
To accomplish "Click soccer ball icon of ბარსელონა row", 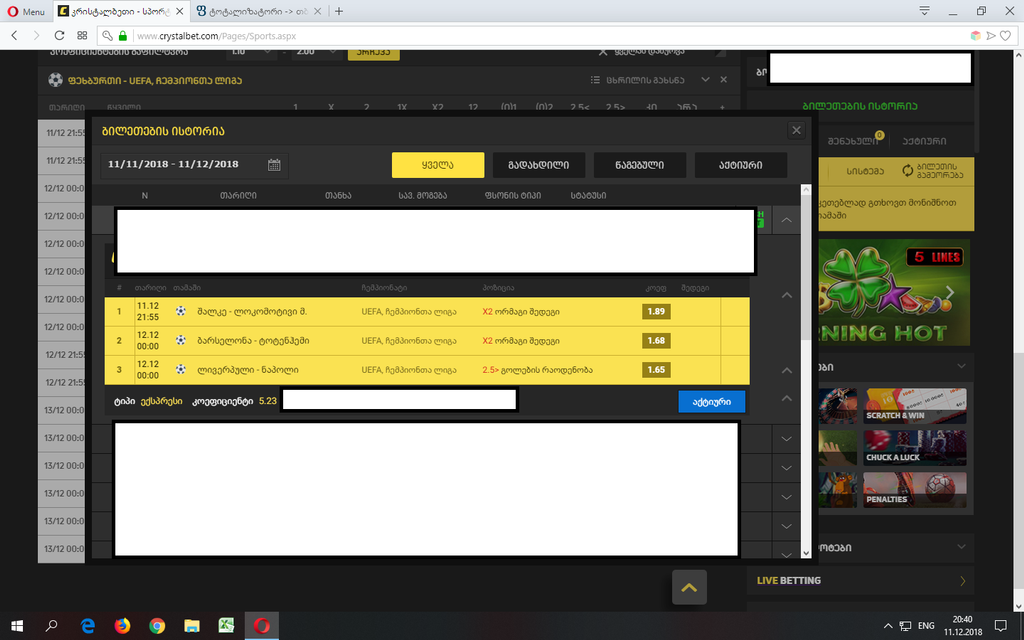I will click(x=181, y=340).
